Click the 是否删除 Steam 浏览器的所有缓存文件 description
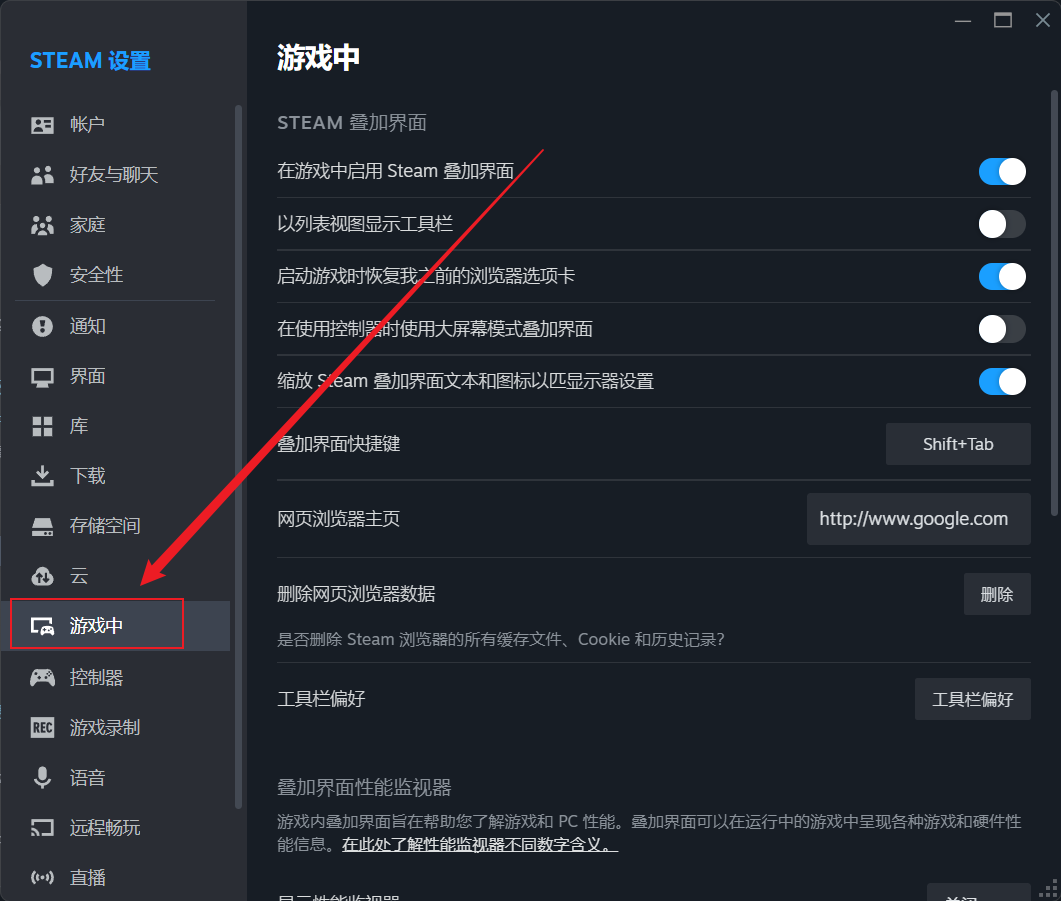 tap(501, 639)
